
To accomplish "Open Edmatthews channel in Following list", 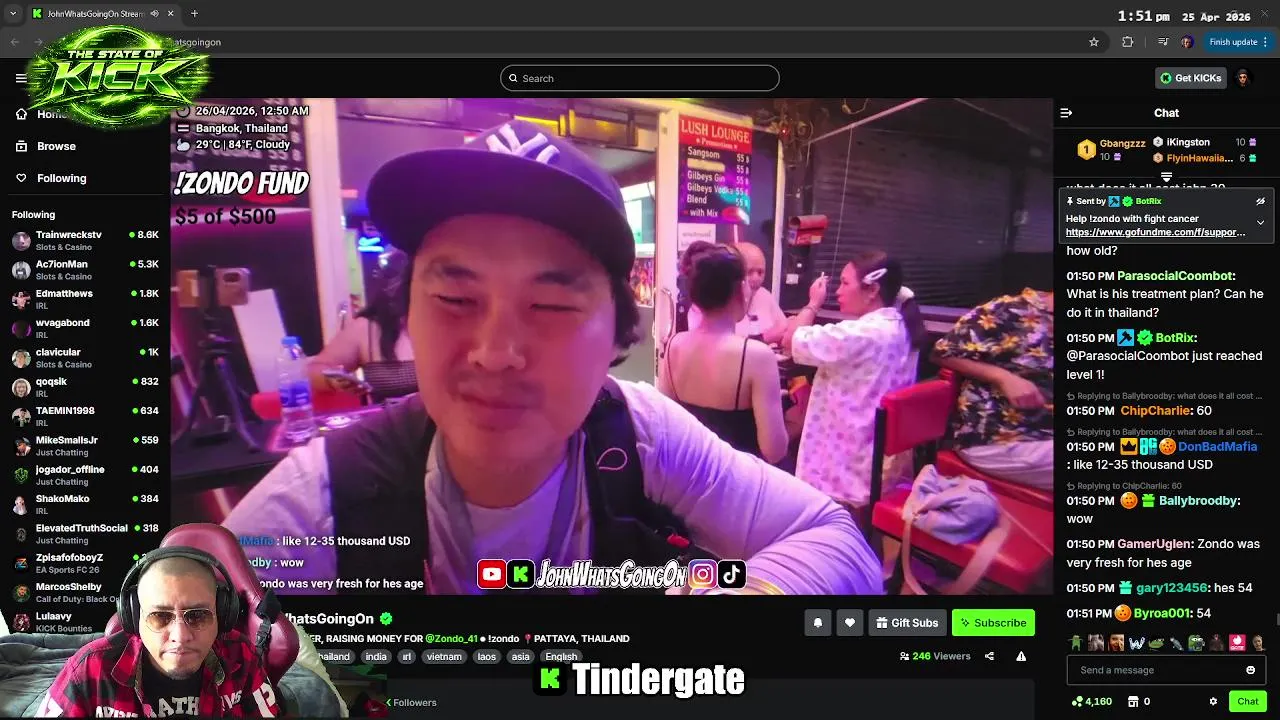I will [85, 299].
